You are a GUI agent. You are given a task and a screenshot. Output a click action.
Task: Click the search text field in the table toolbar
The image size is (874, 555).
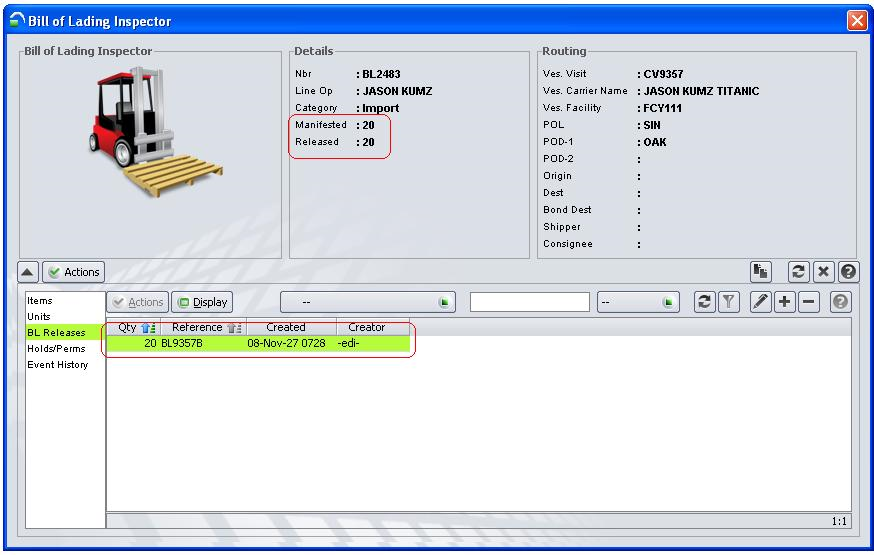[x=530, y=303]
